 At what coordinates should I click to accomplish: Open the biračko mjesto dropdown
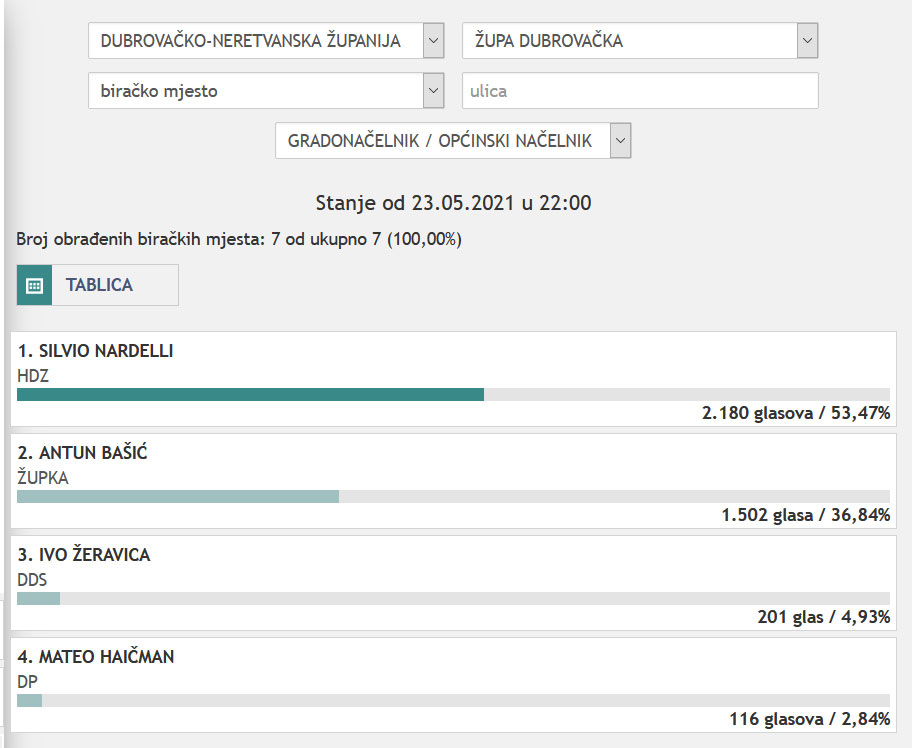click(255, 91)
